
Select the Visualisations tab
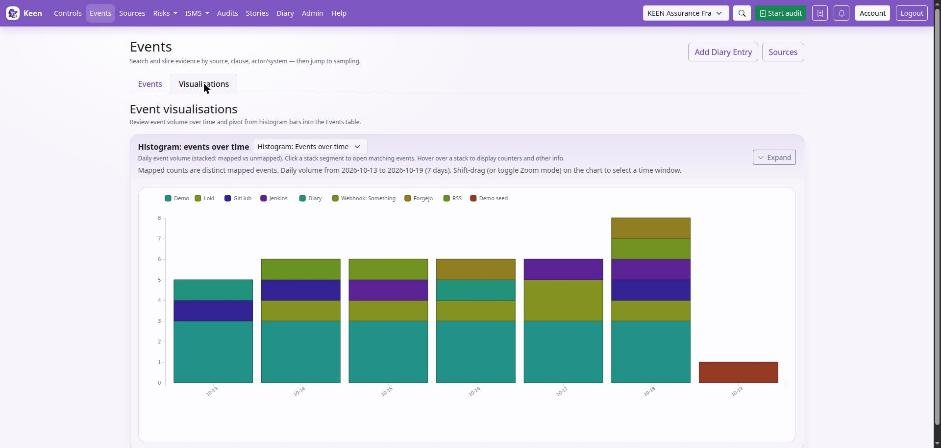pos(203,84)
